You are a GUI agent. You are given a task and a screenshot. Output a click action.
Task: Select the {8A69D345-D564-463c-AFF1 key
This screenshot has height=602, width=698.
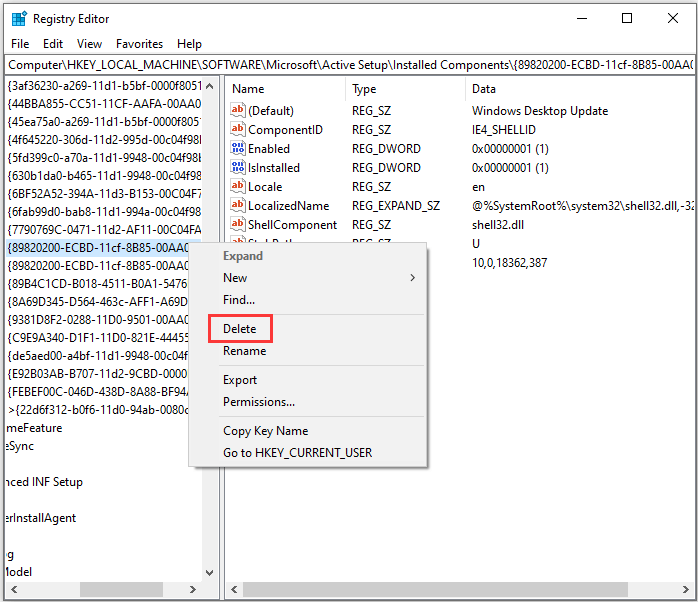pyautogui.click(x=97, y=302)
